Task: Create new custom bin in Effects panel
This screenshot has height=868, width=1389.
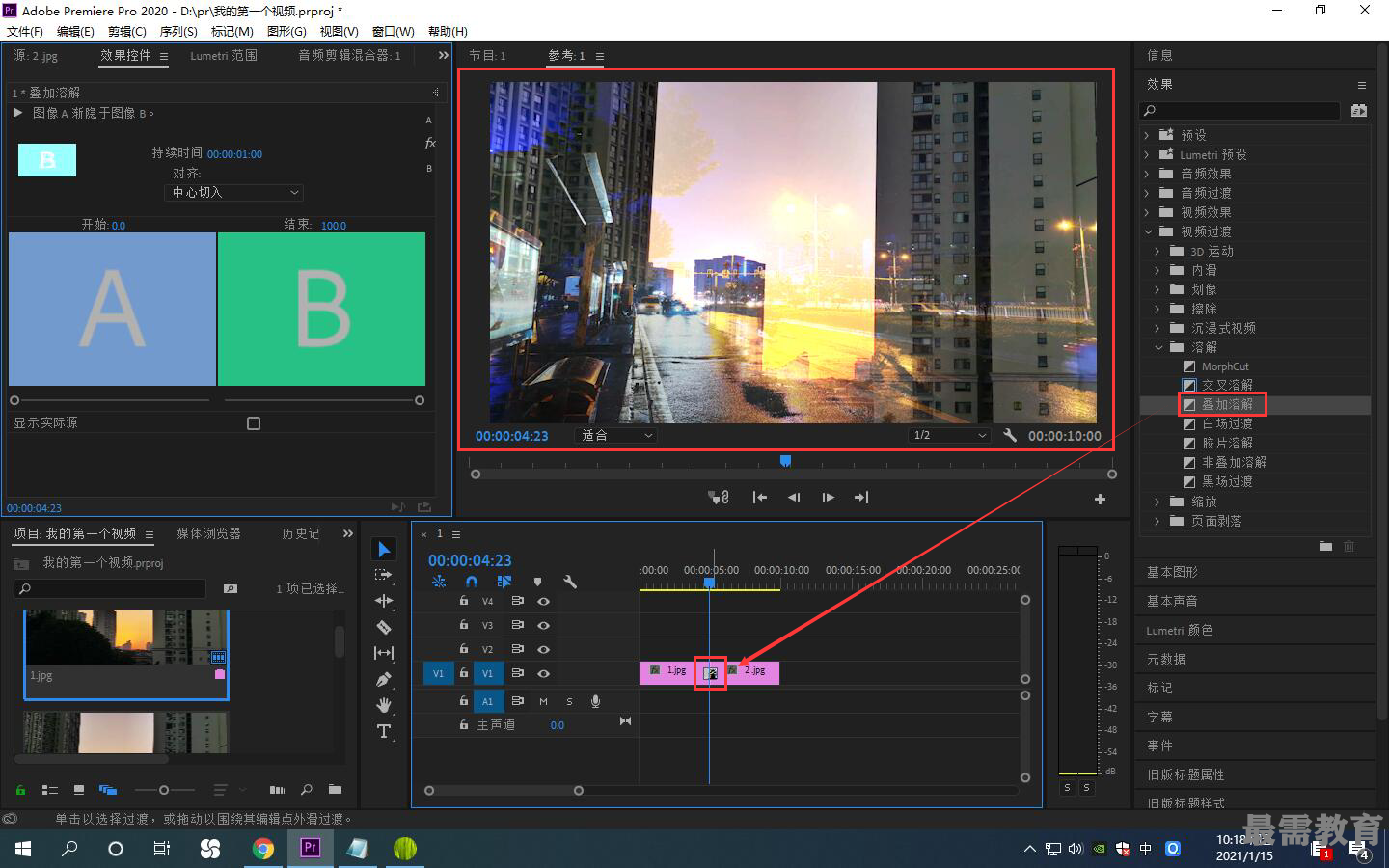Action: tap(1325, 546)
